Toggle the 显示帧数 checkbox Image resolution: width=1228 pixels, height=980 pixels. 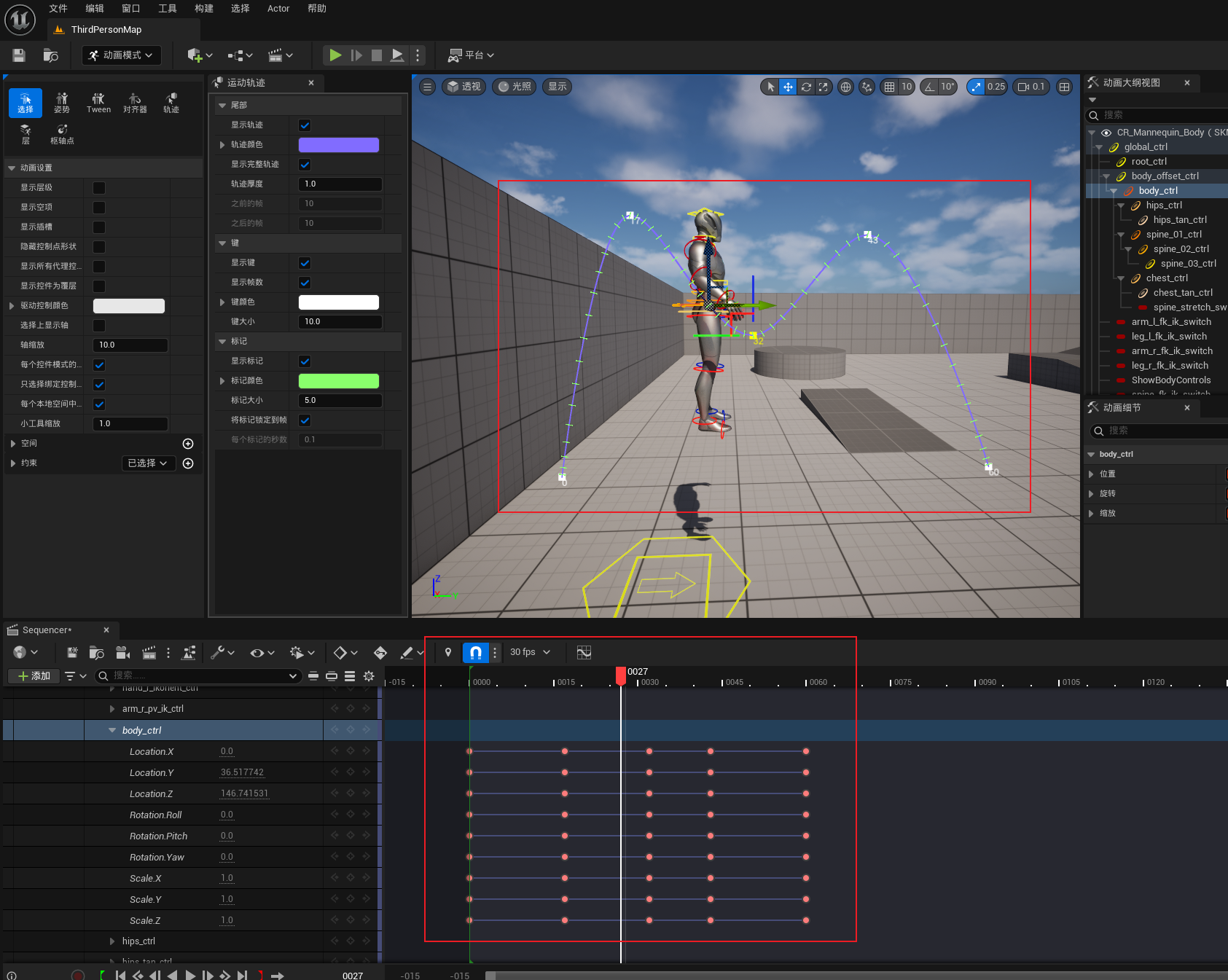pos(305,283)
